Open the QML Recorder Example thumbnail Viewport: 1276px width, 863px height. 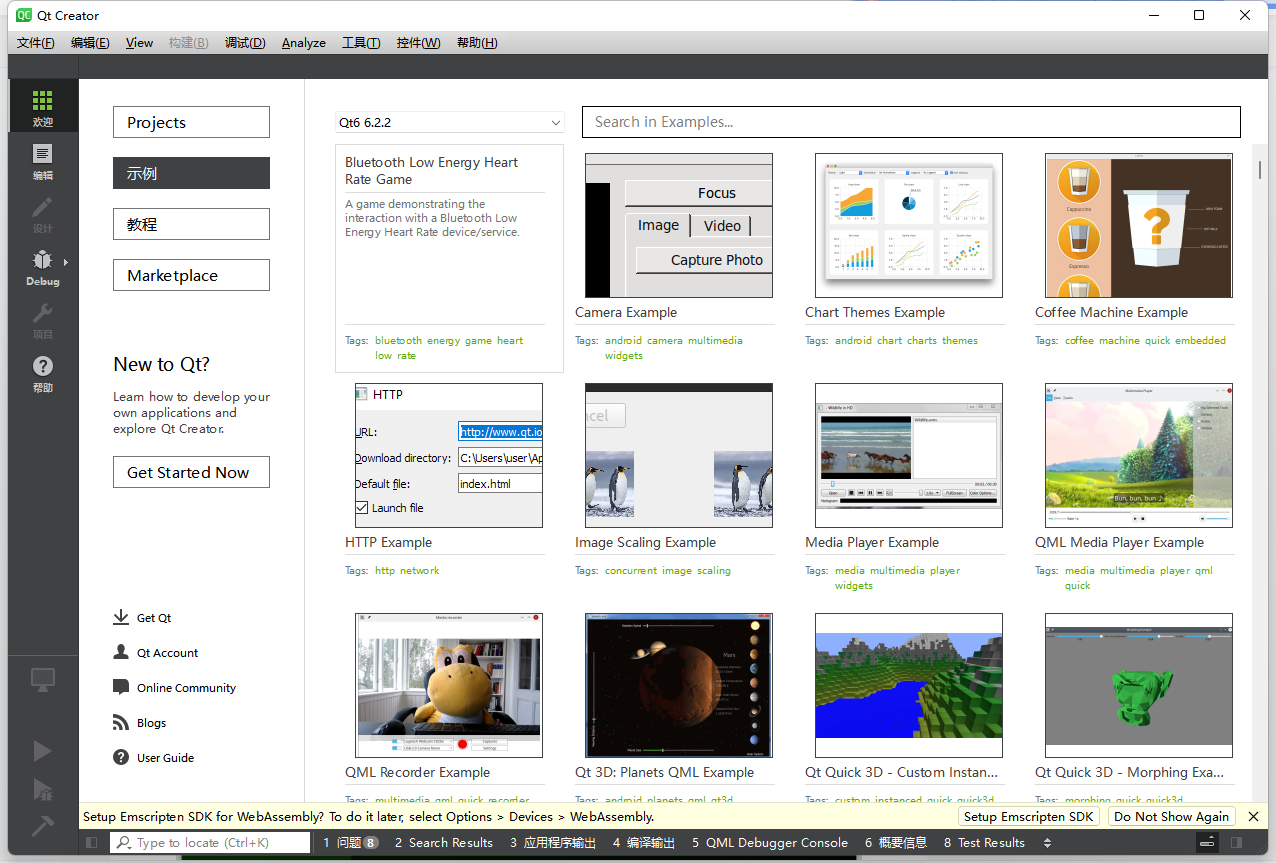(449, 685)
